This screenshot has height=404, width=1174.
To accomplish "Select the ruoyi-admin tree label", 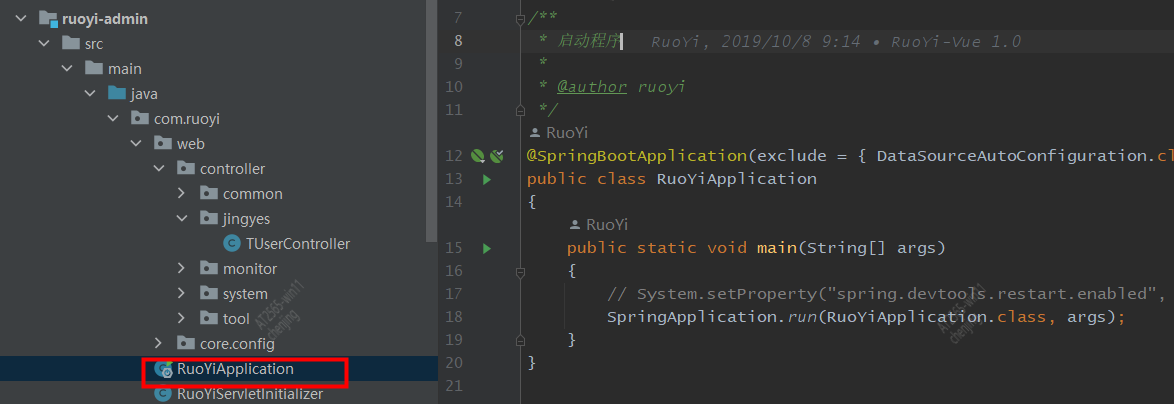I will point(105,19).
